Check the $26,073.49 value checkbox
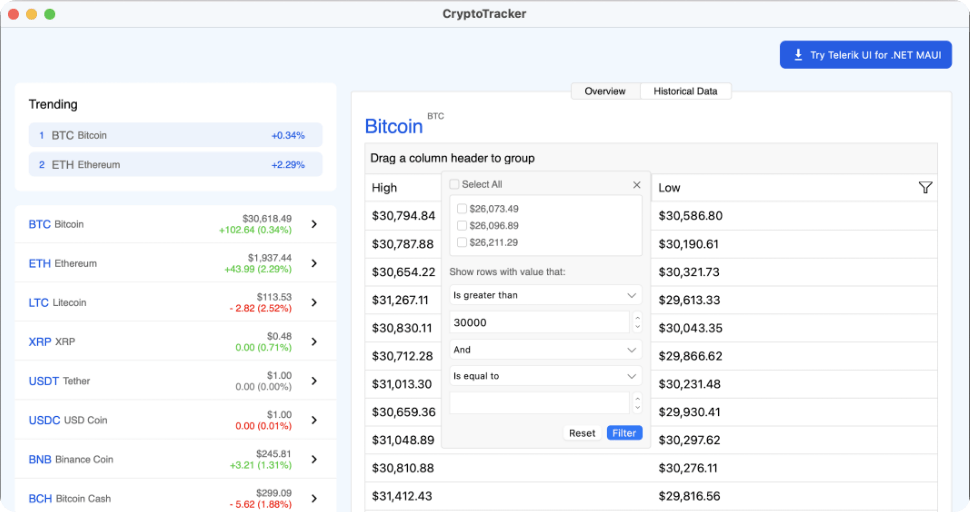Image resolution: width=970 pixels, height=512 pixels. (x=461, y=208)
